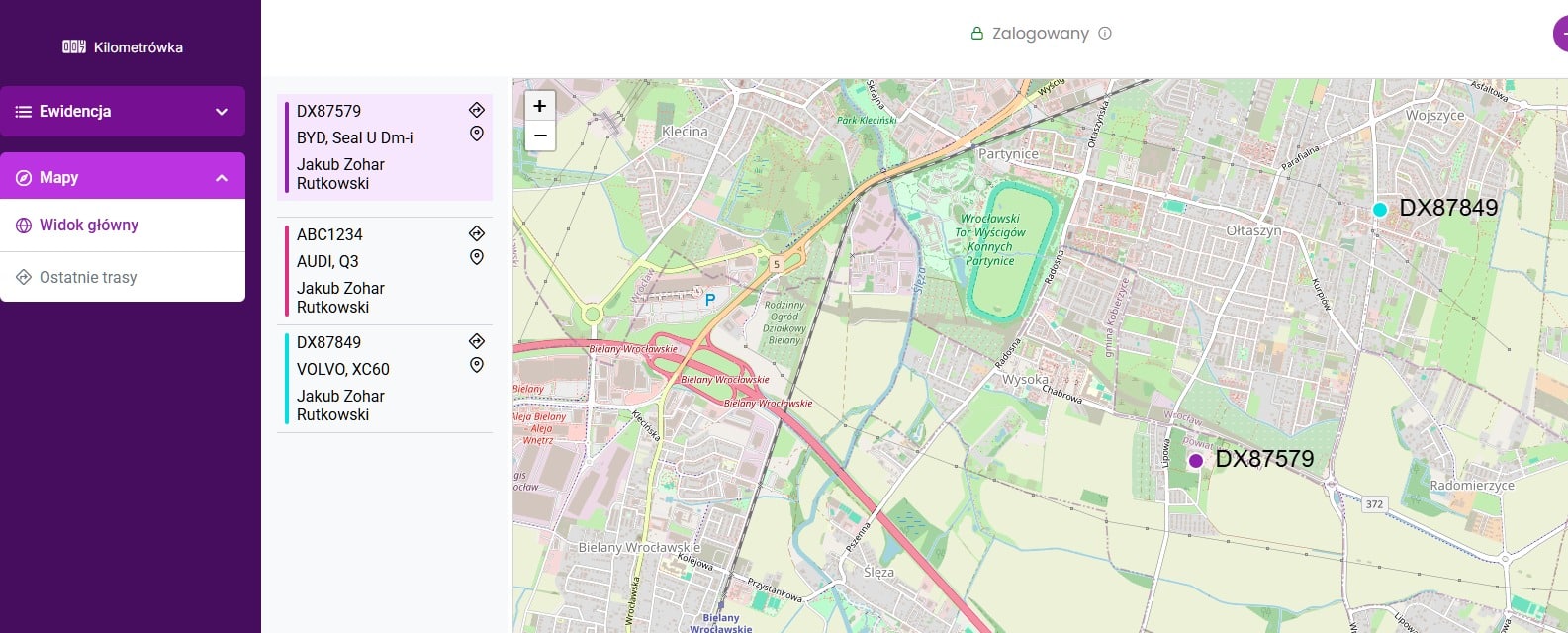1568x633 pixels.
Task: Click the location pin for DX87849 Volvo
Action: (x=476, y=365)
